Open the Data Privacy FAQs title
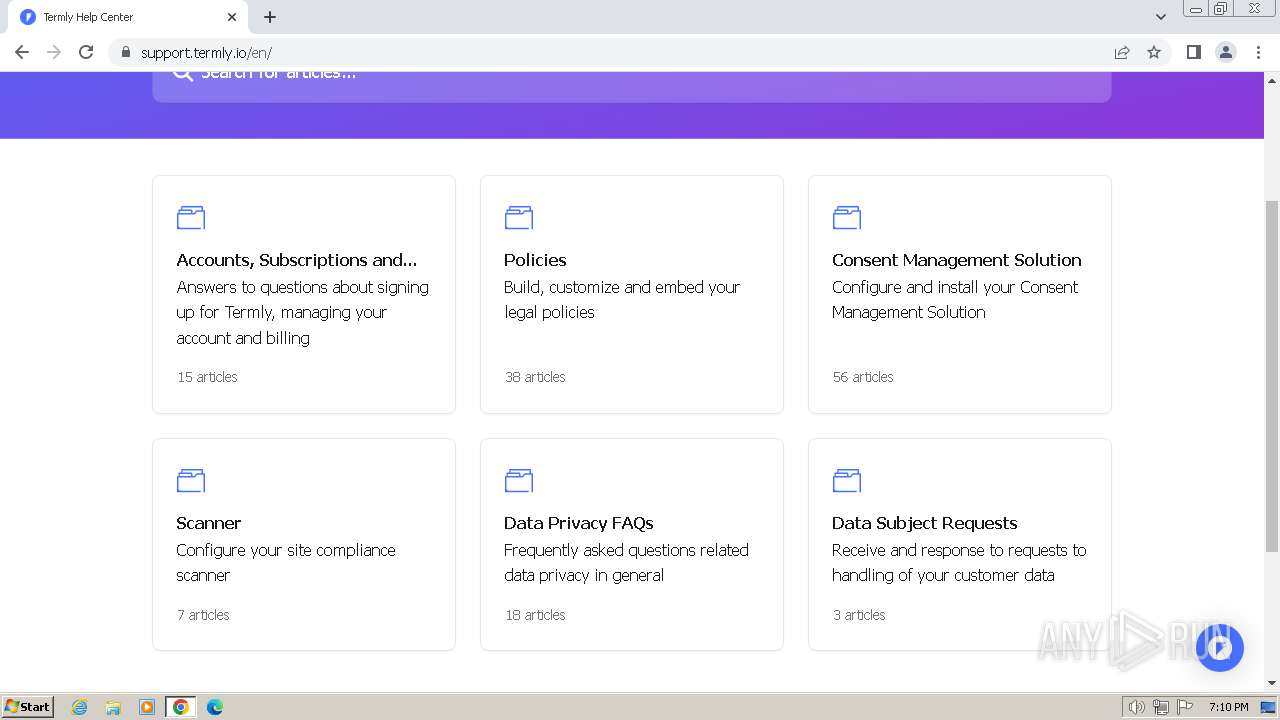This screenshot has width=1280, height=720. coord(579,523)
